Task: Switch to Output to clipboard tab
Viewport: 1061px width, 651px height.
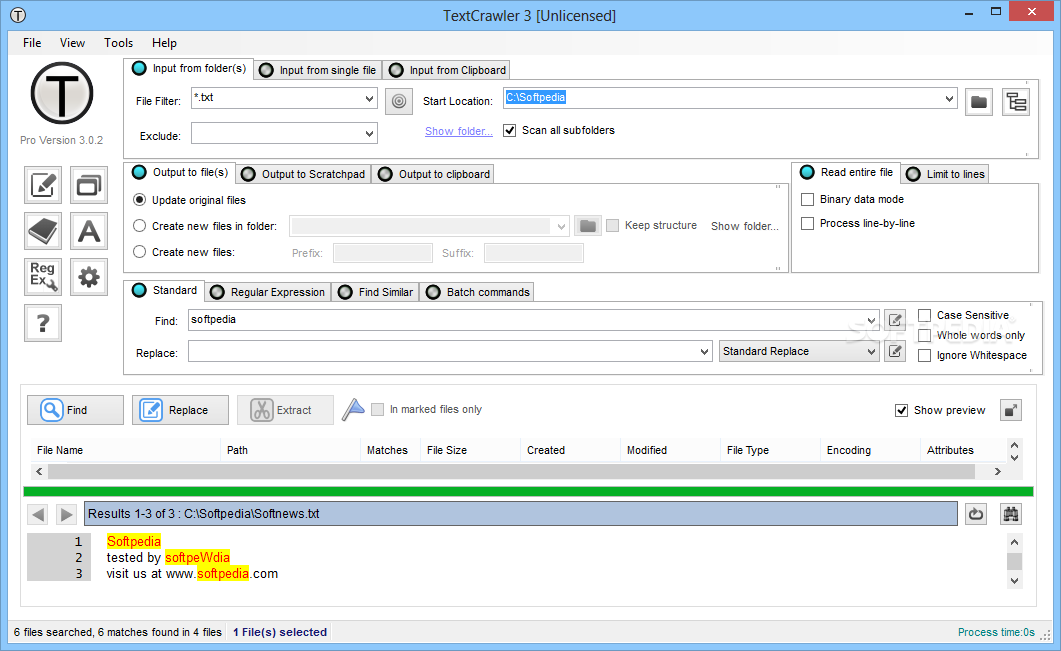Action: coord(434,174)
